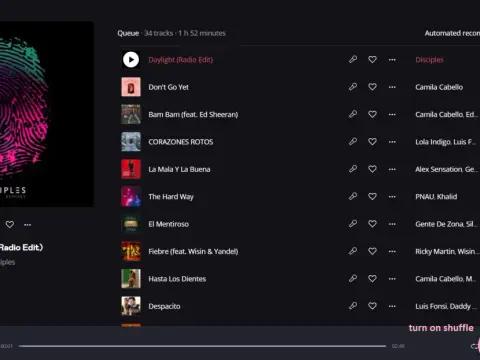Show lyrics for Daylight (Radio Edit)
This screenshot has height=360, width=480.
click(353, 60)
